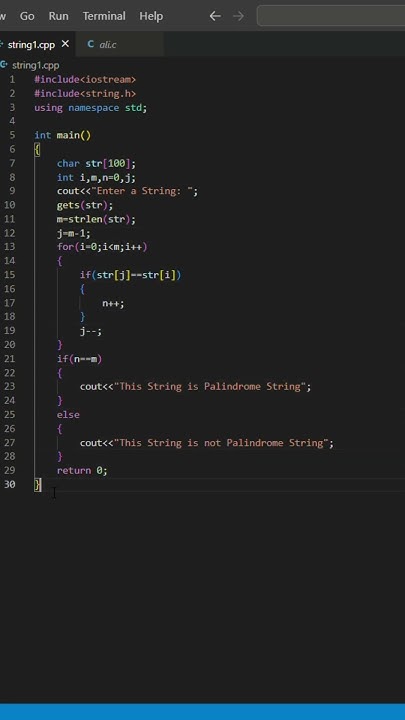
Task: Click the "is not Palindrome String" cout line
Action: [207, 443]
